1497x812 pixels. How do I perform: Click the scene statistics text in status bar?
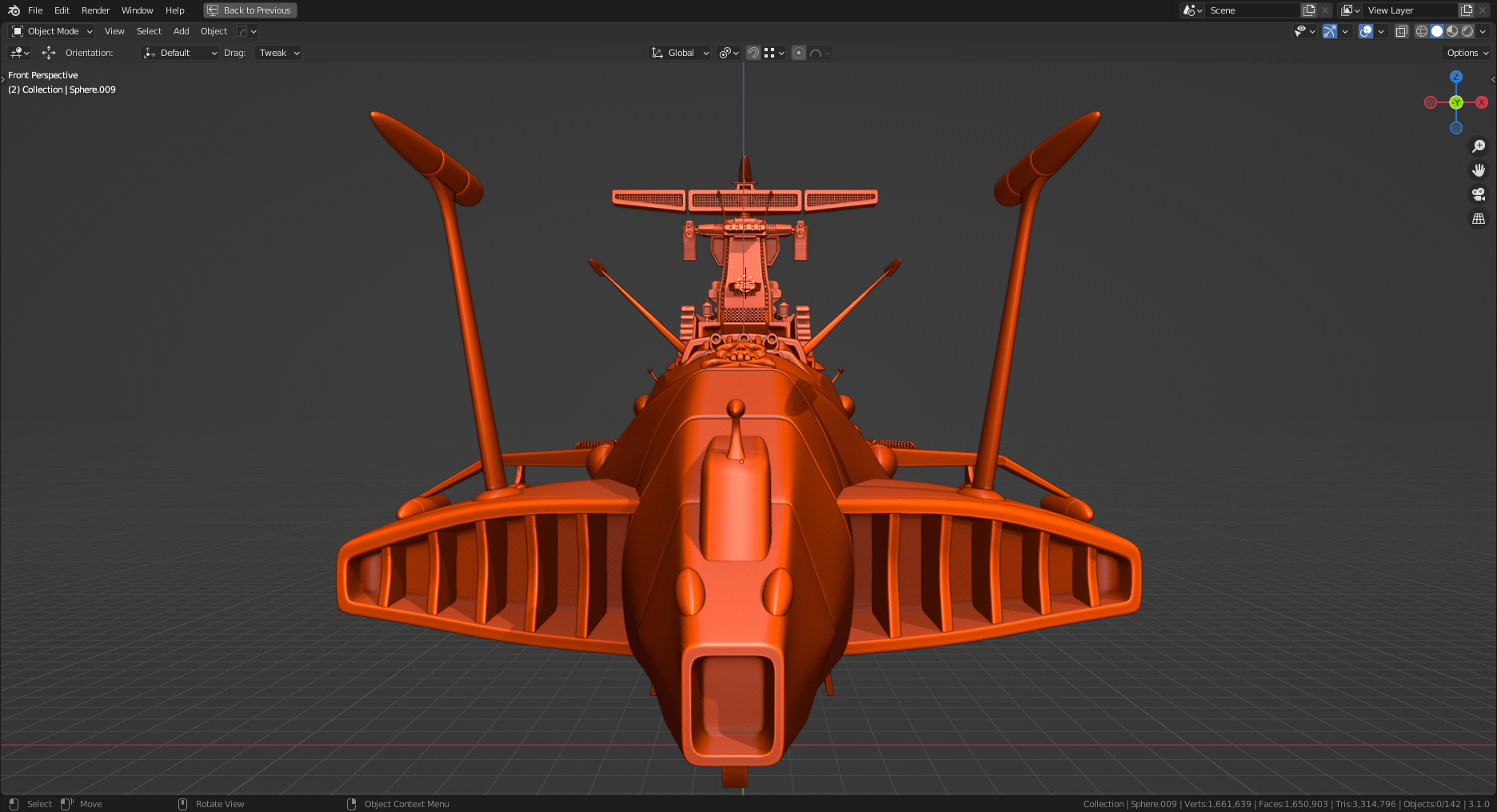tap(1286, 804)
